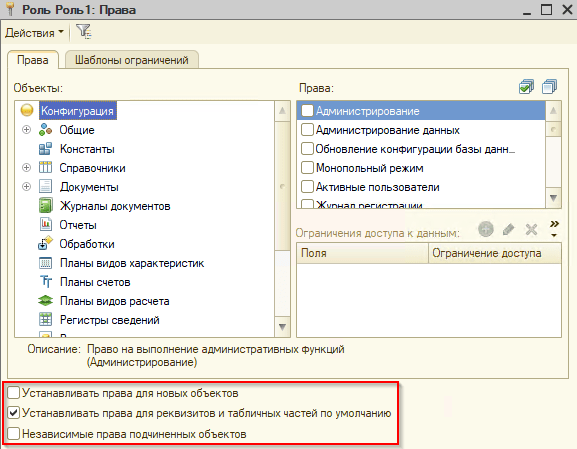Click the Обработки icon

pyautogui.click(x=45, y=244)
